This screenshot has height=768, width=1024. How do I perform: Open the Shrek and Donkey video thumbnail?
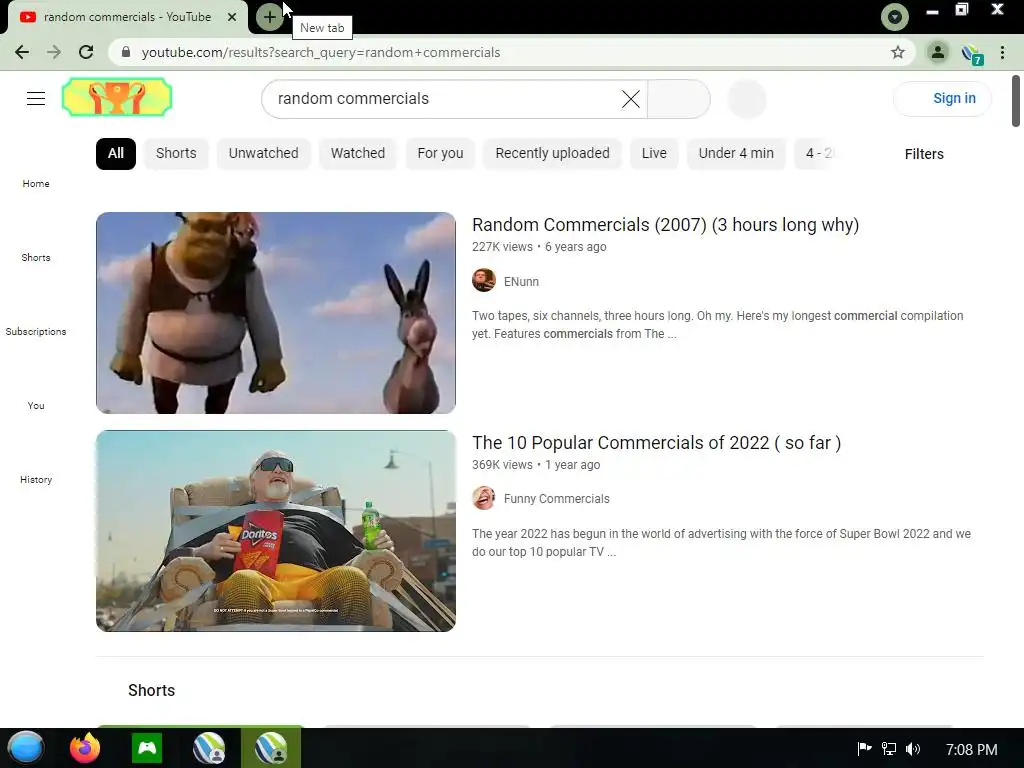pos(276,313)
